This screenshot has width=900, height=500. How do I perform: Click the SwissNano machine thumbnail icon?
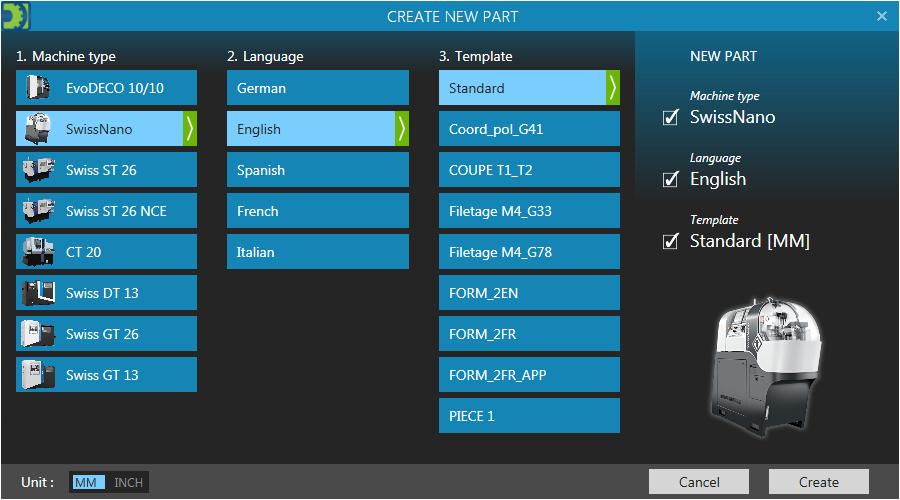coord(38,129)
